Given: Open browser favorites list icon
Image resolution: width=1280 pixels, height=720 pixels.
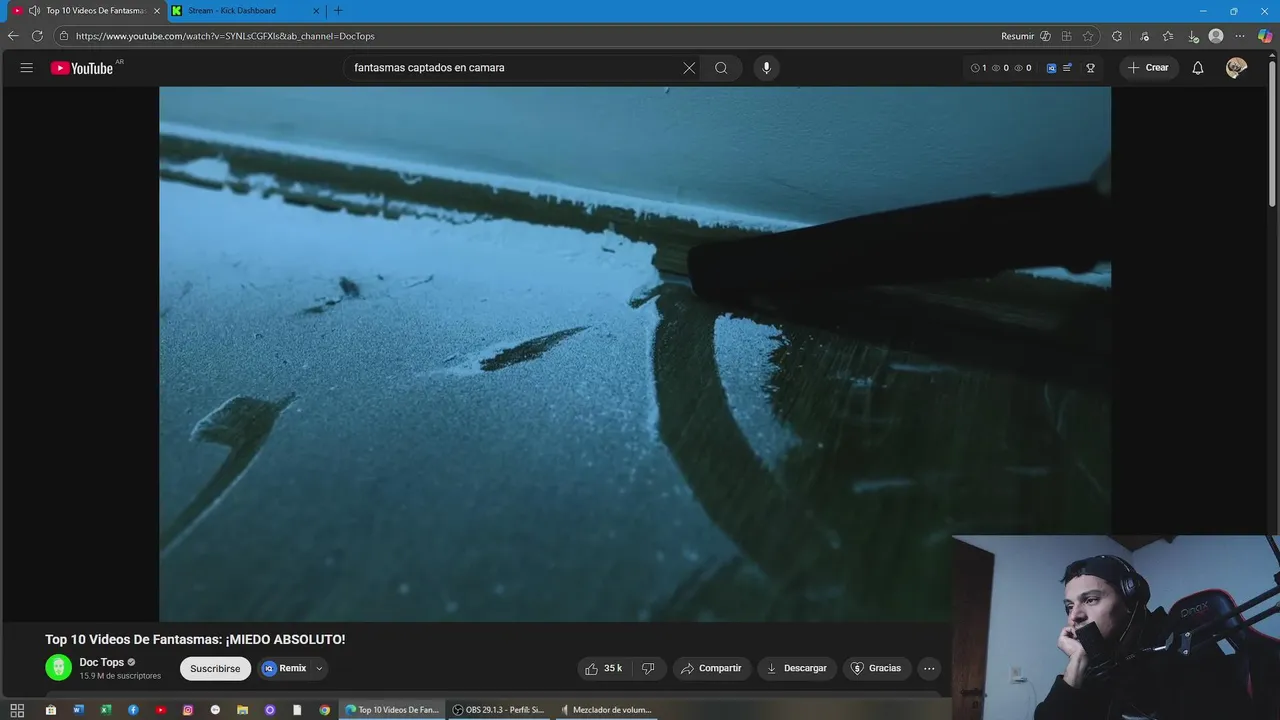Looking at the screenshot, I should click(x=1168, y=36).
